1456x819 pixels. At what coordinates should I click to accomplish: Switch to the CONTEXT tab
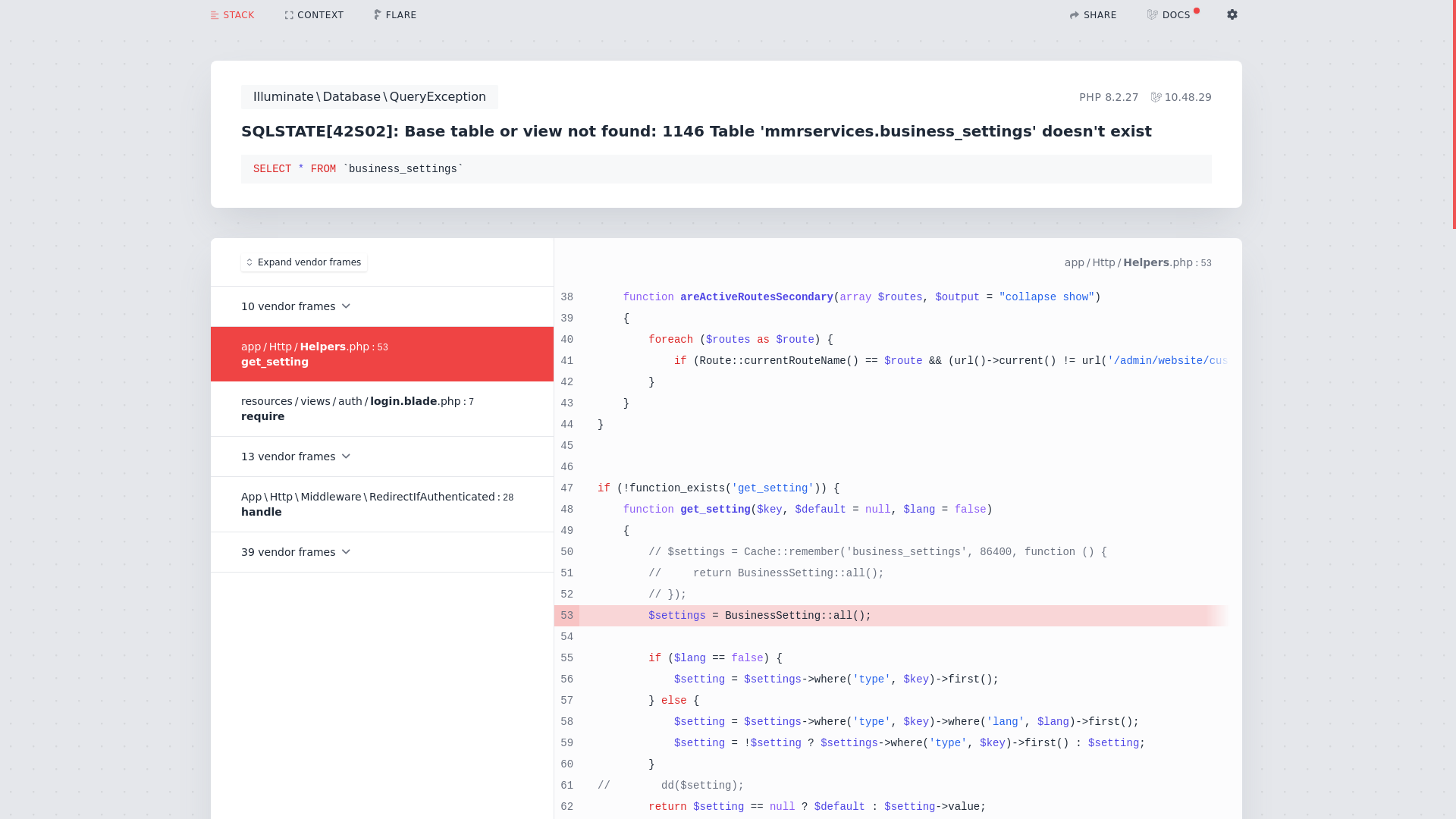(x=314, y=15)
